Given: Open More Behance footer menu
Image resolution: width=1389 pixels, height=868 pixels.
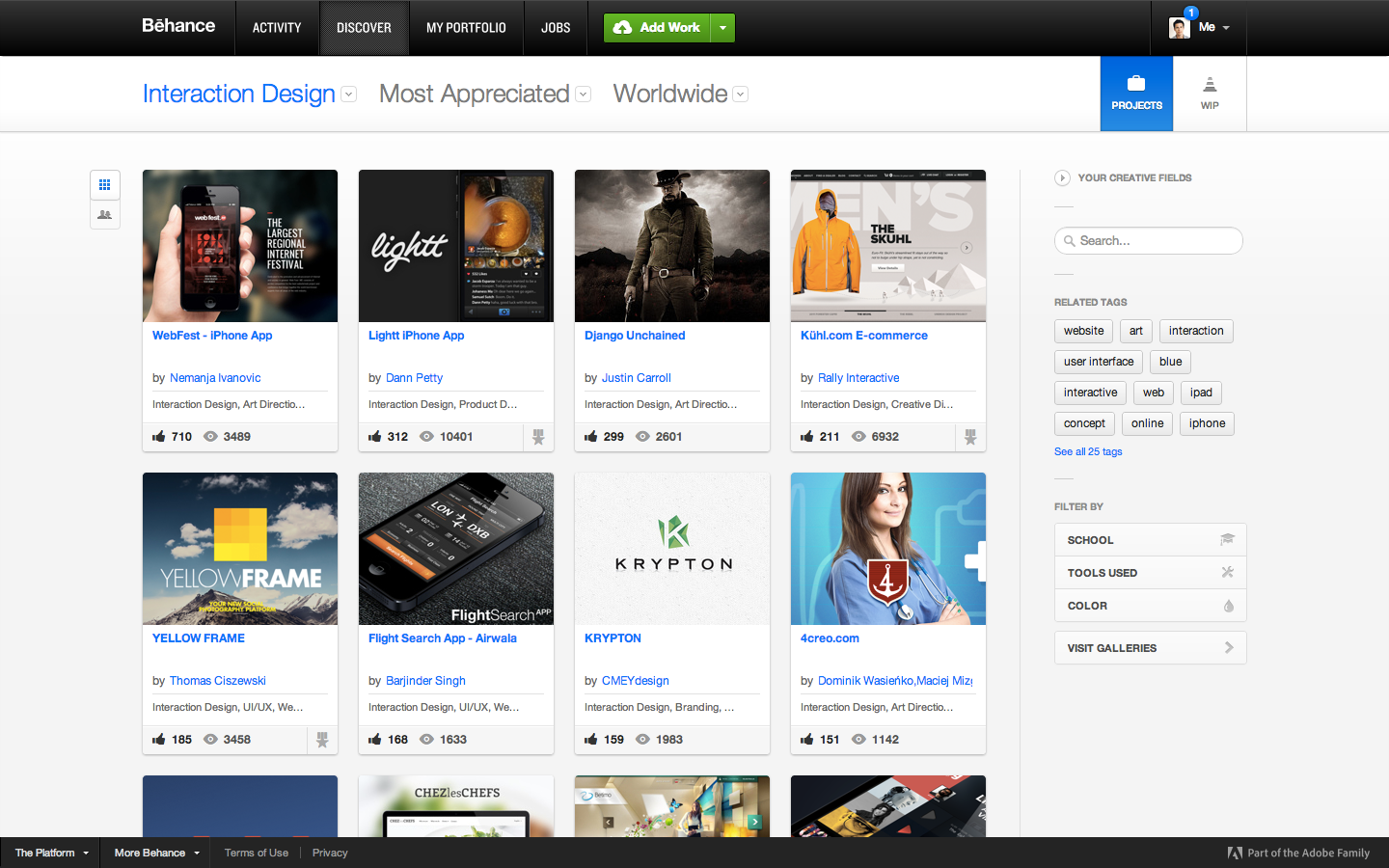Looking at the screenshot, I should 156,853.
